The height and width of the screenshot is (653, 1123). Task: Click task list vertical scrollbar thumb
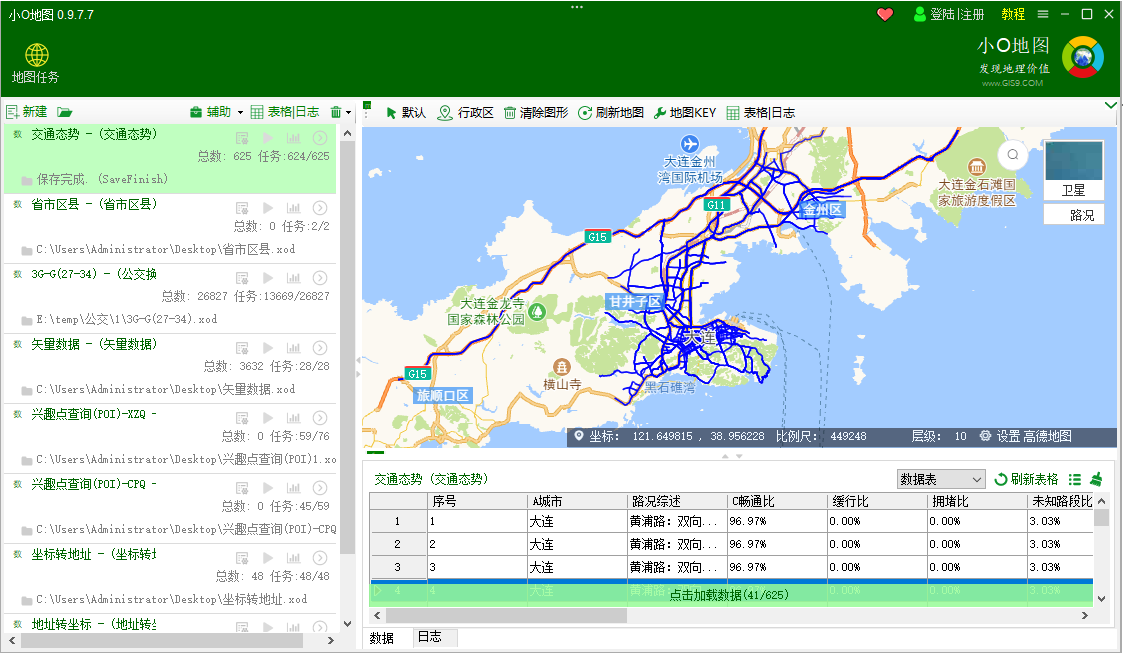[x=347, y=347]
